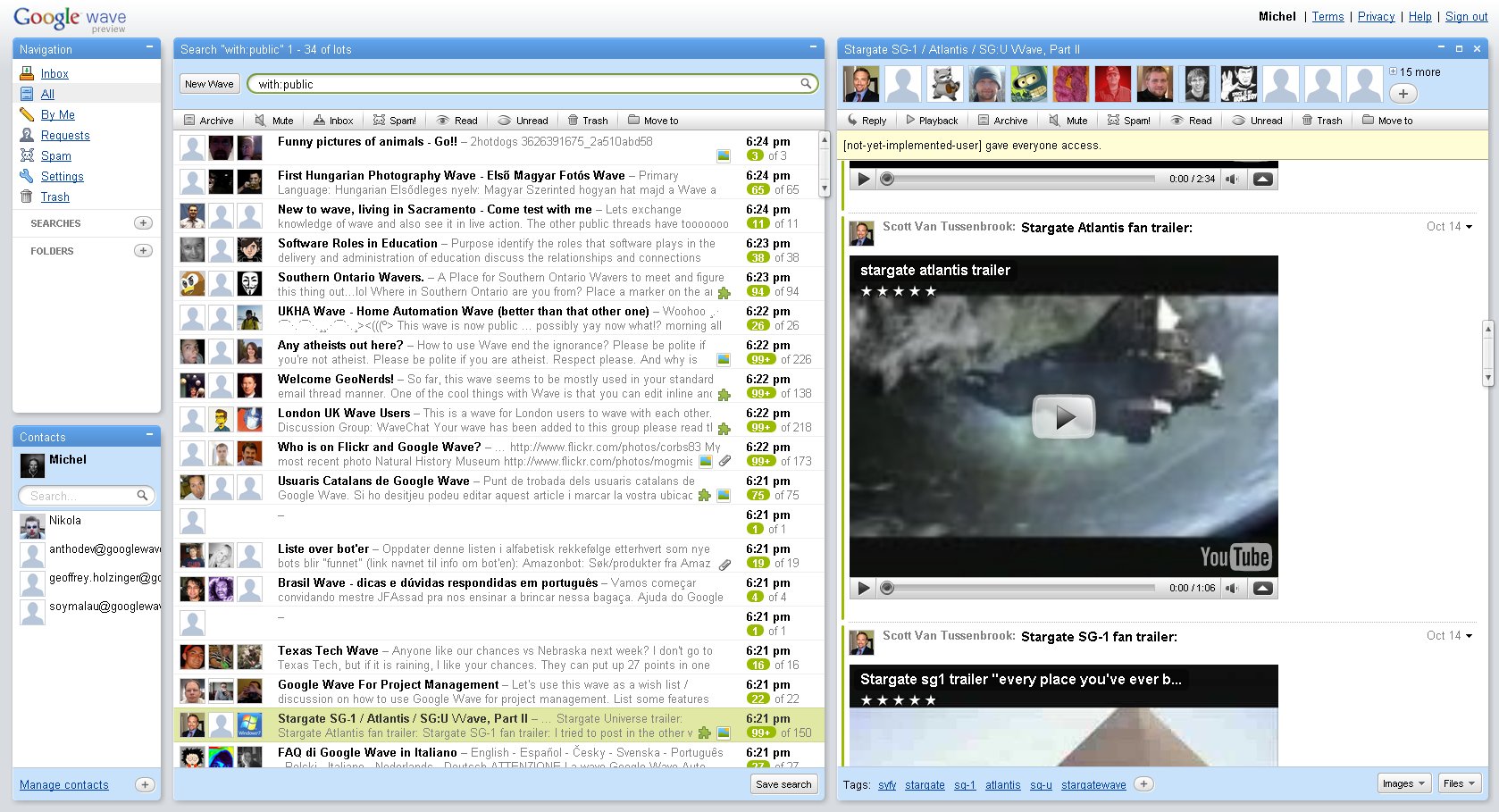Mark waves Read in search toolbar

point(456,121)
